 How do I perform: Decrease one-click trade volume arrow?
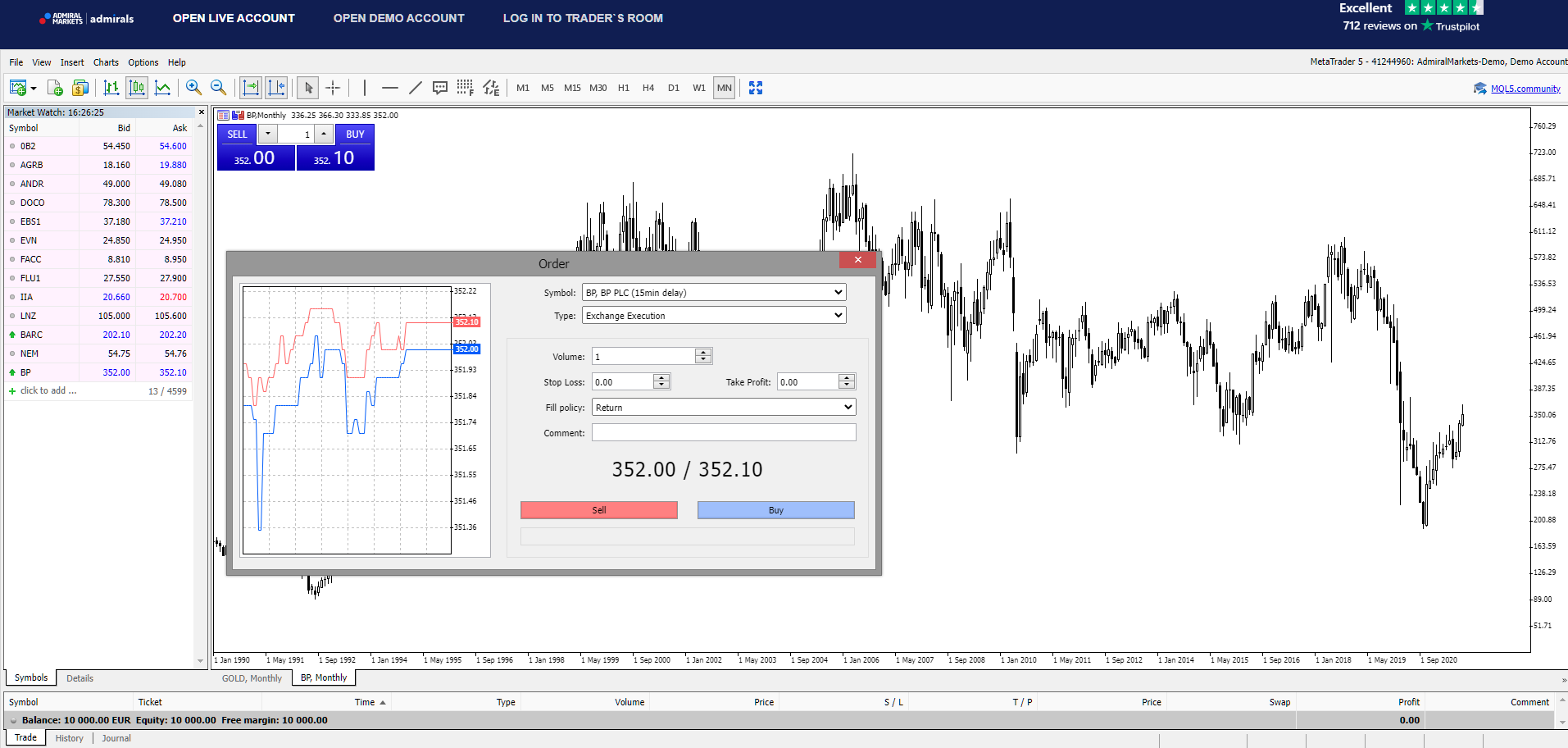(x=268, y=134)
